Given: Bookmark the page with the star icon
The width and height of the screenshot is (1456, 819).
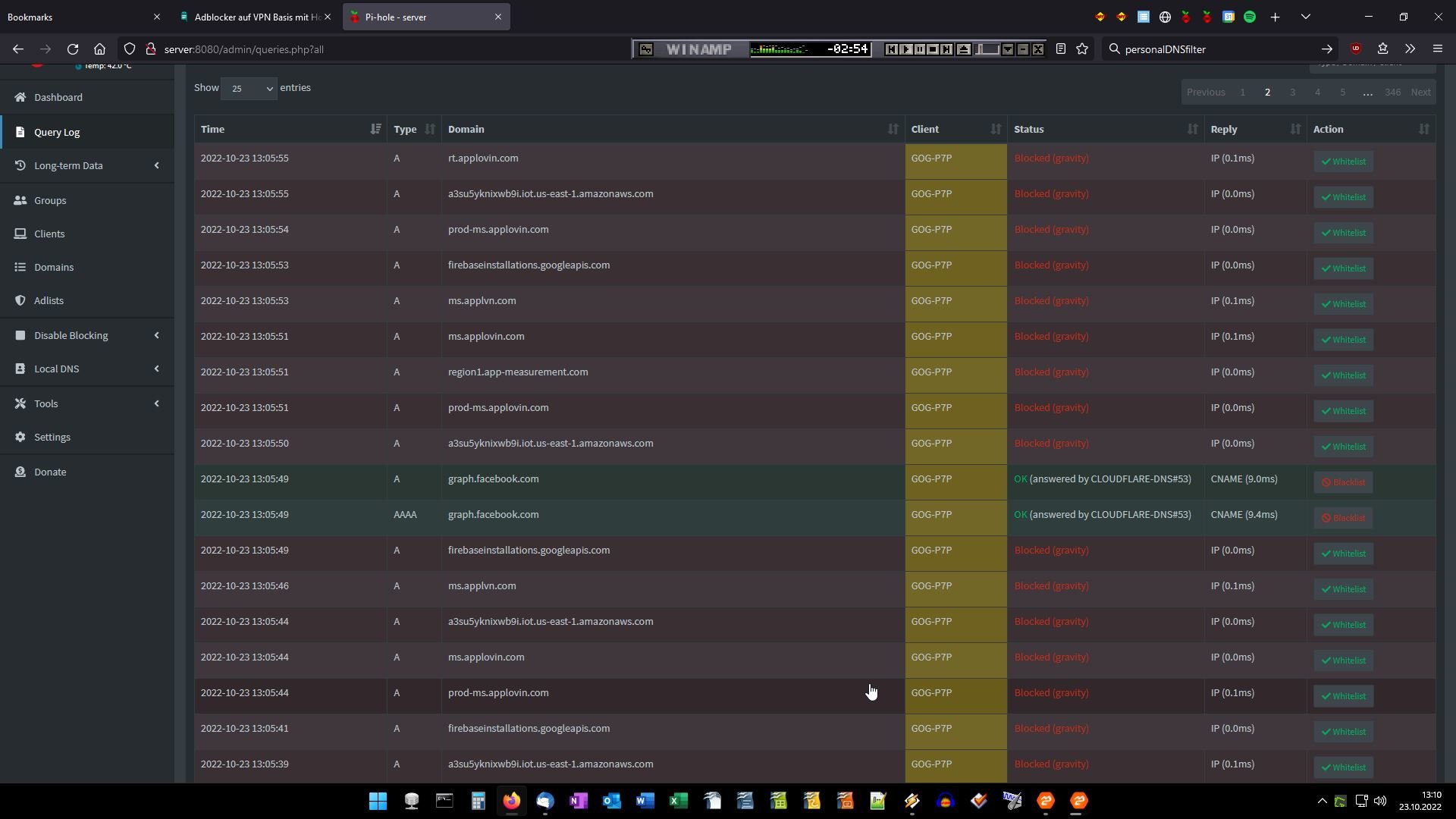Looking at the screenshot, I should pyautogui.click(x=1082, y=49).
